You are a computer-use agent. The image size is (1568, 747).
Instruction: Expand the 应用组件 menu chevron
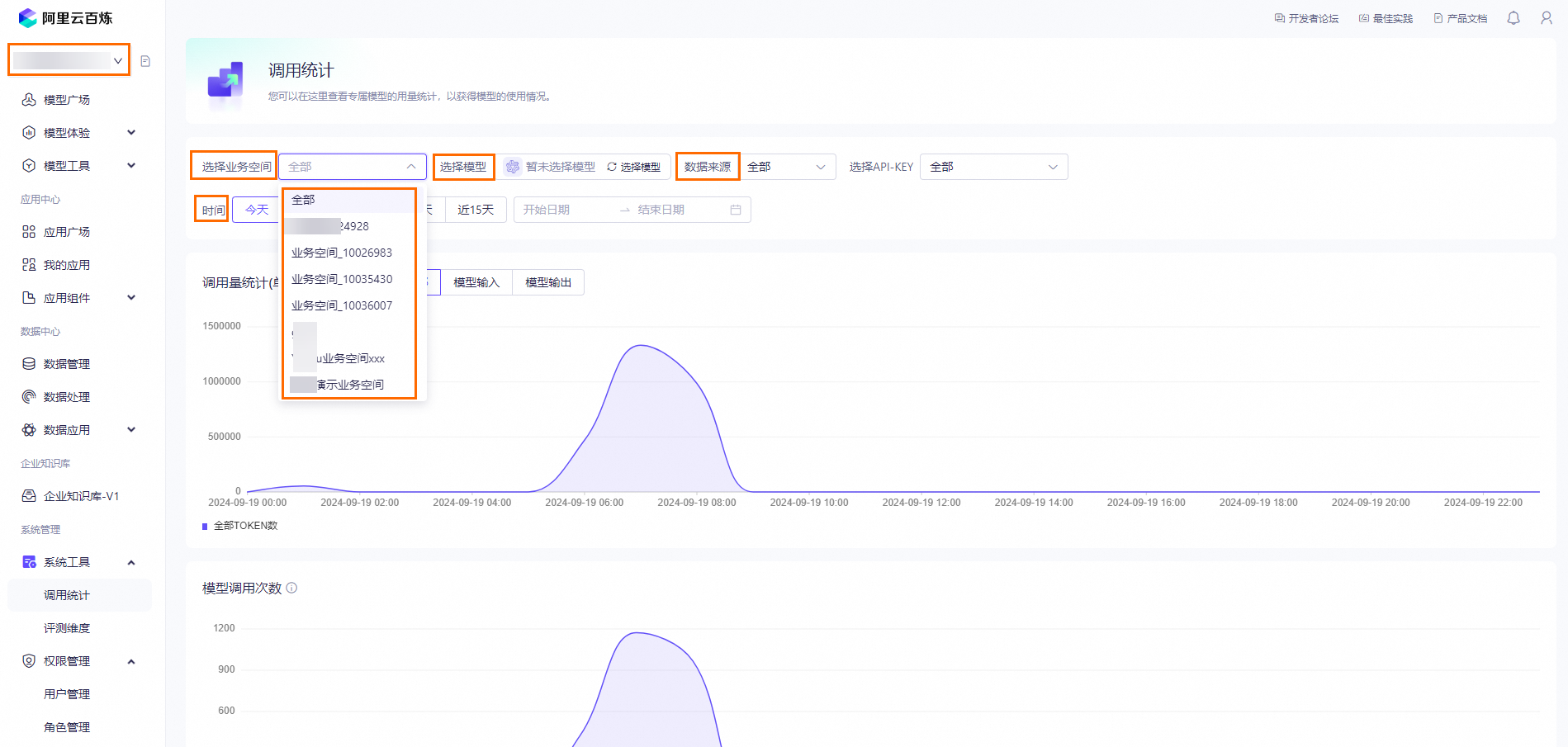coord(131,298)
